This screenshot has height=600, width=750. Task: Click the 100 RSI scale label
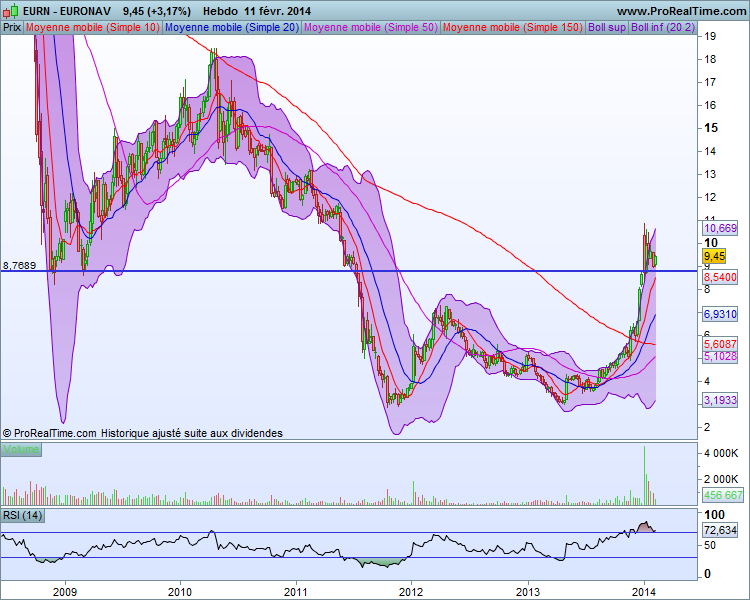tap(715, 515)
